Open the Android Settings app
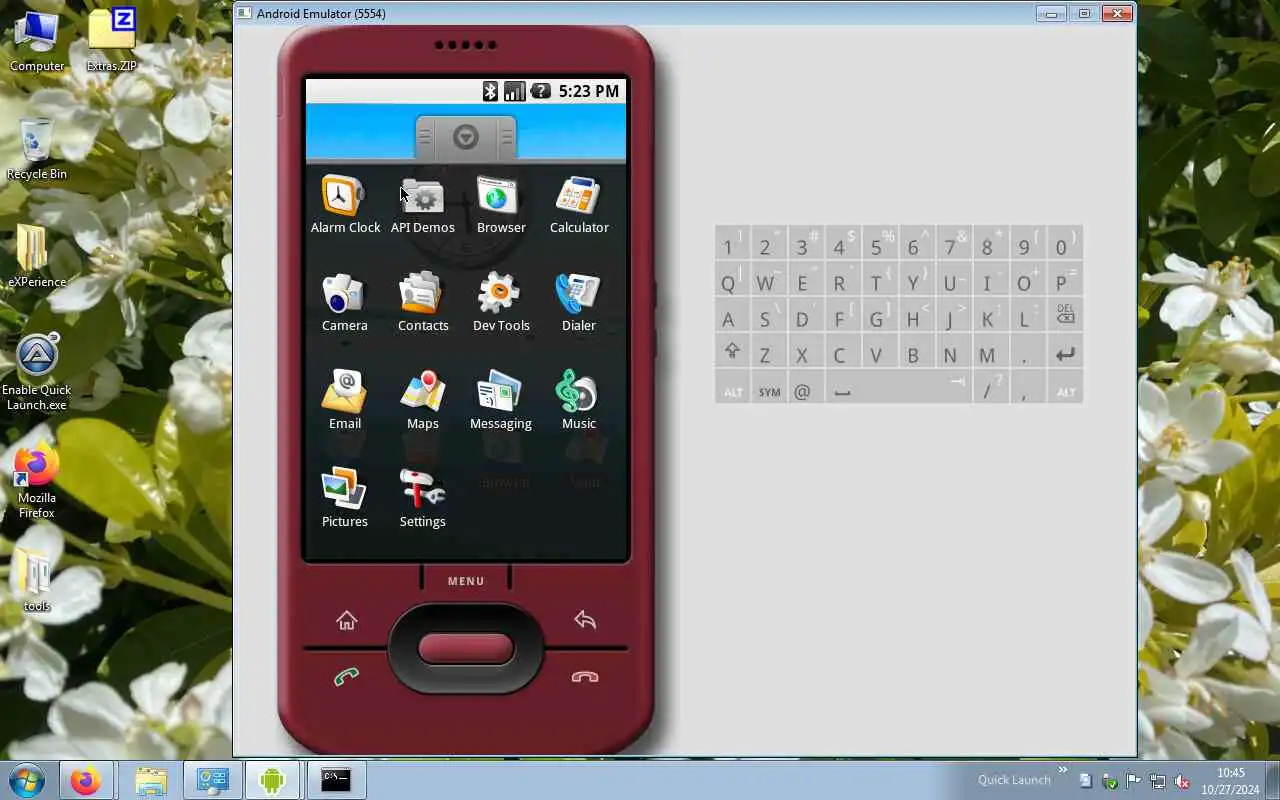The width and height of the screenshot is (1280, 800). 423,499
